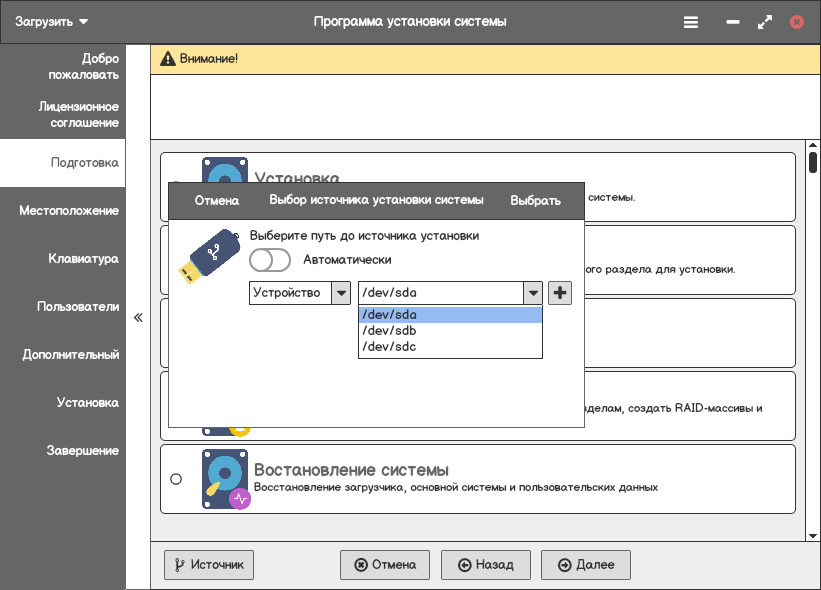821x590 pixels.
Task: Confirm the source with Выбрать
Action: click(535, 200)
